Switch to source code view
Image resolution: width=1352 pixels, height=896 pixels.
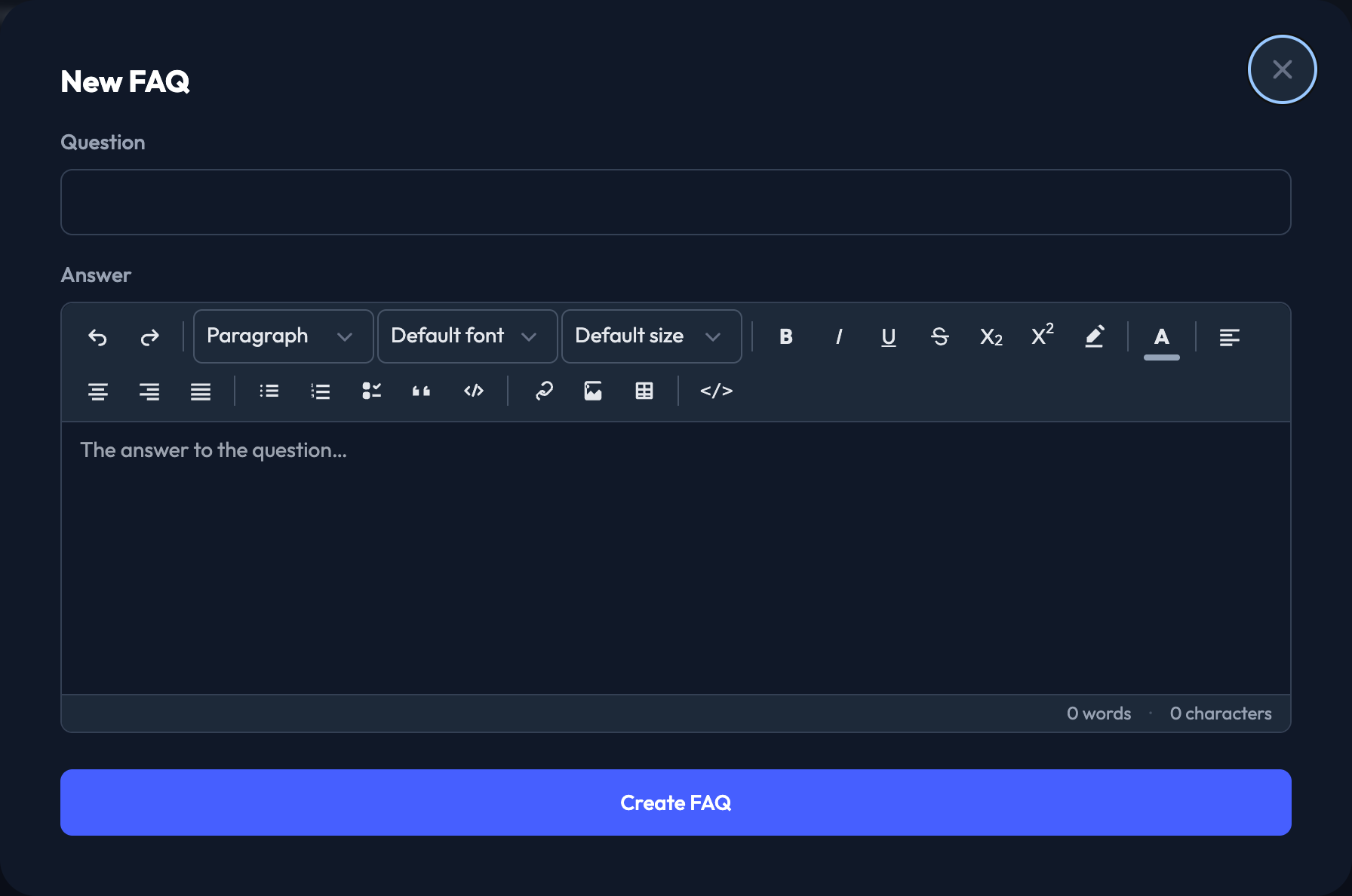tap(717, 391)
